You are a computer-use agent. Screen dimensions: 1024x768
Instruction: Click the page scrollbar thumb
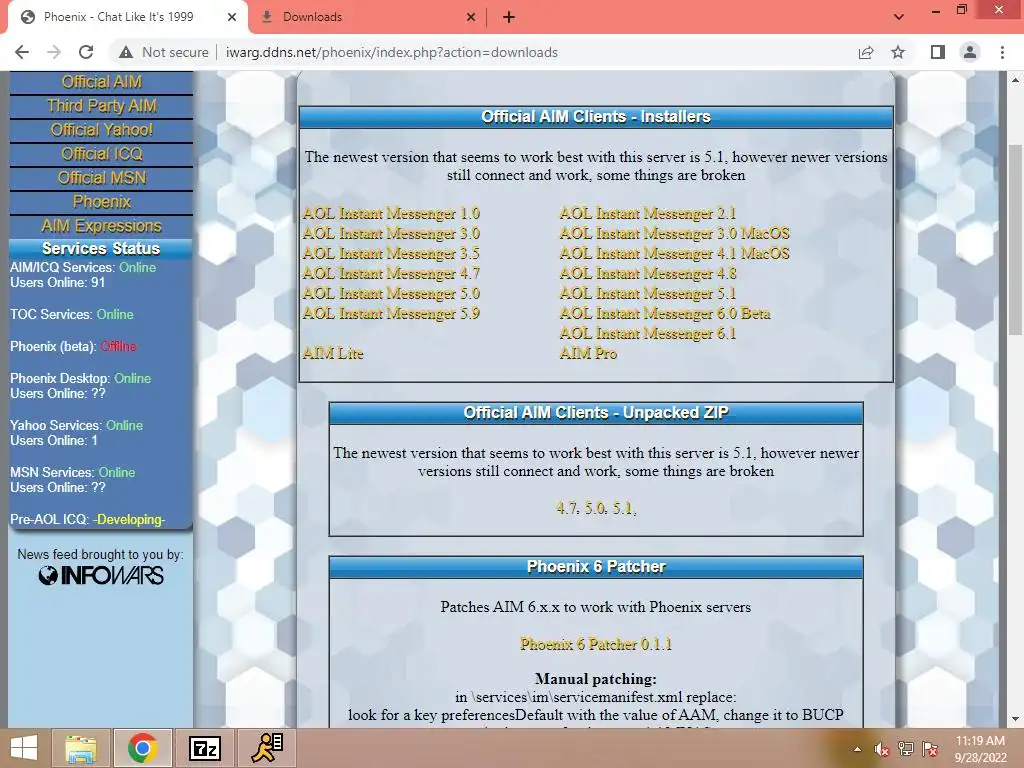(x=1015, y=238)
